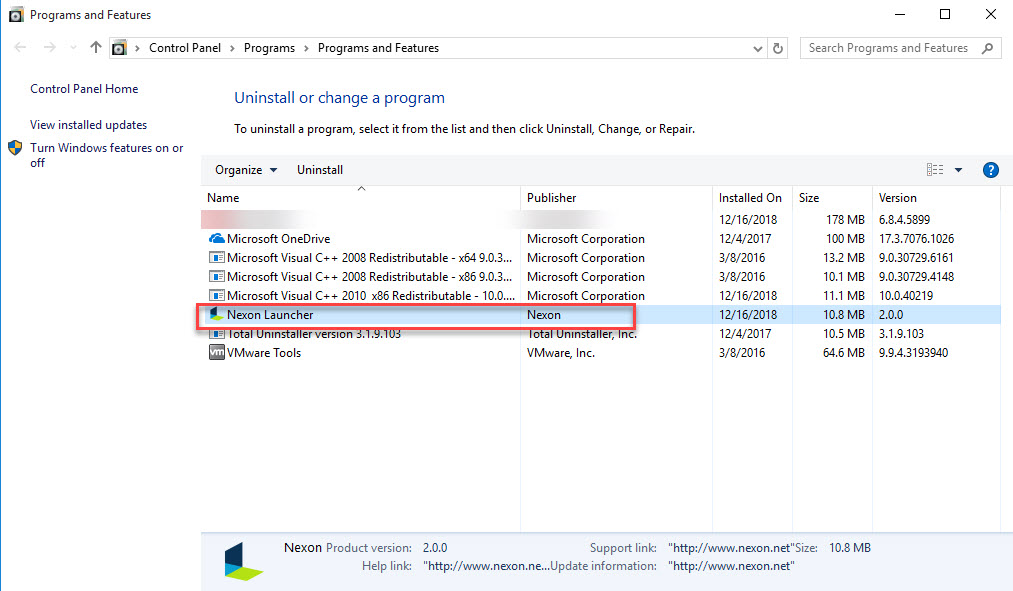Image resolution: width=1013 pixels, height=591 pixels.
Task: Click the Uninstall toolbar button
Action: click(x=320, y=170)
